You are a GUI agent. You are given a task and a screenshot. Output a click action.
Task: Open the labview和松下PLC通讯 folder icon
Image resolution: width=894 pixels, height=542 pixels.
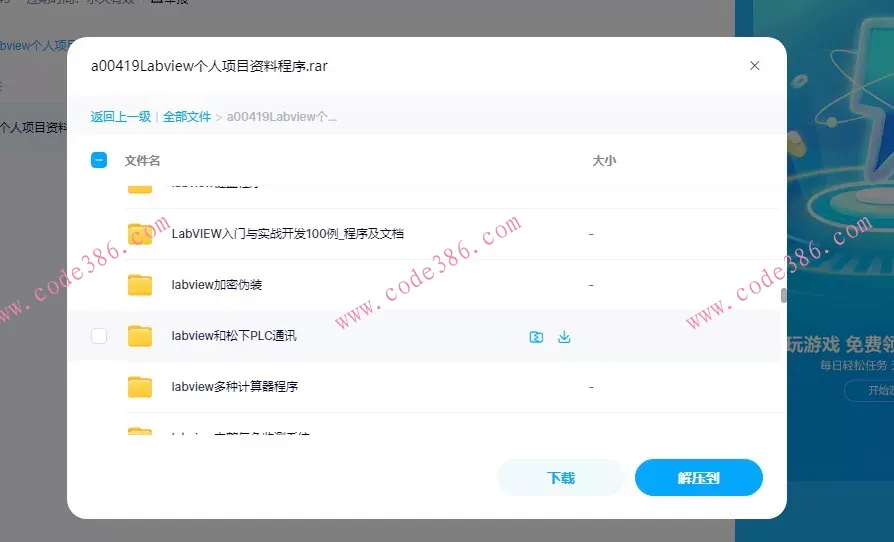(140, 336)
